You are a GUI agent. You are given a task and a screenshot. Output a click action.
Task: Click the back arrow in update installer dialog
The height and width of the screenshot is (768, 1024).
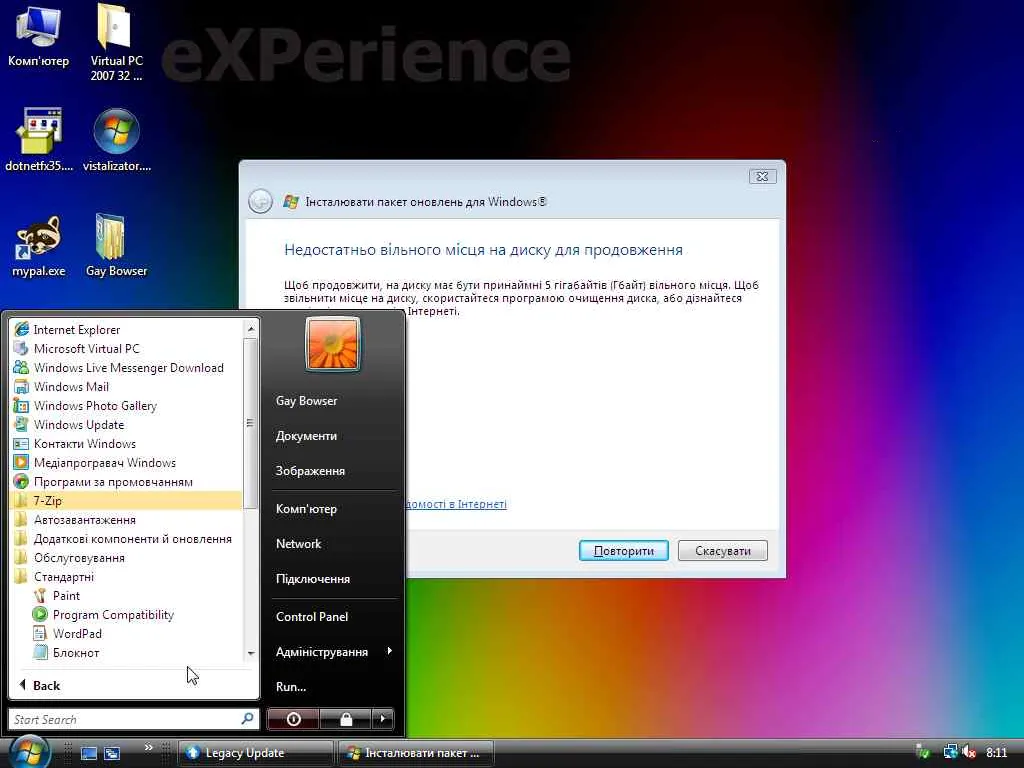tap(260, 201)
